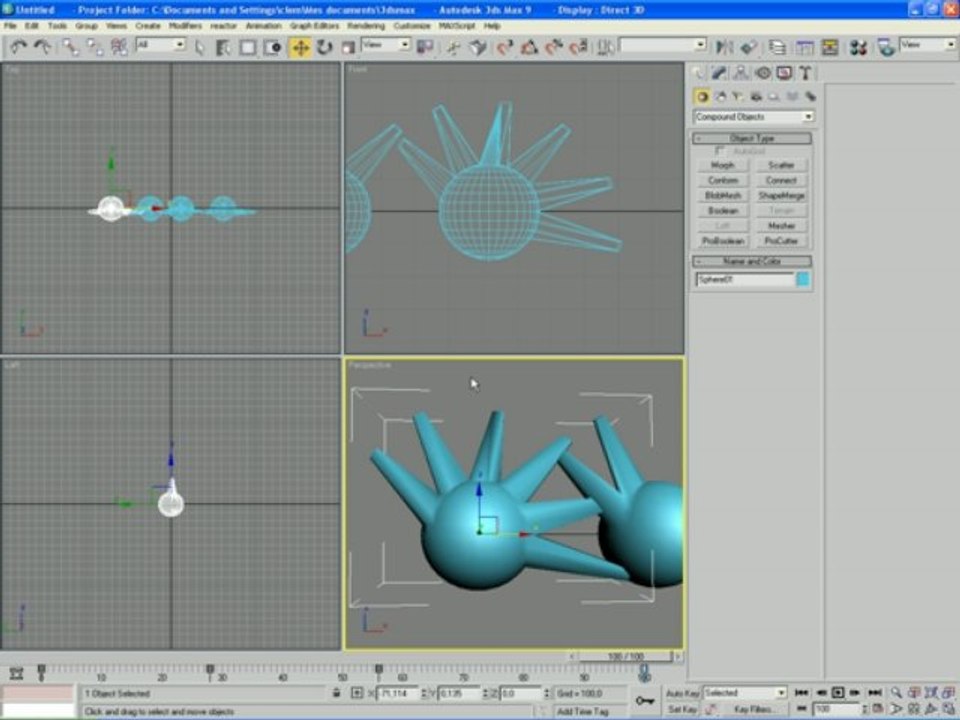Activate the Select and Move tool

301,47
